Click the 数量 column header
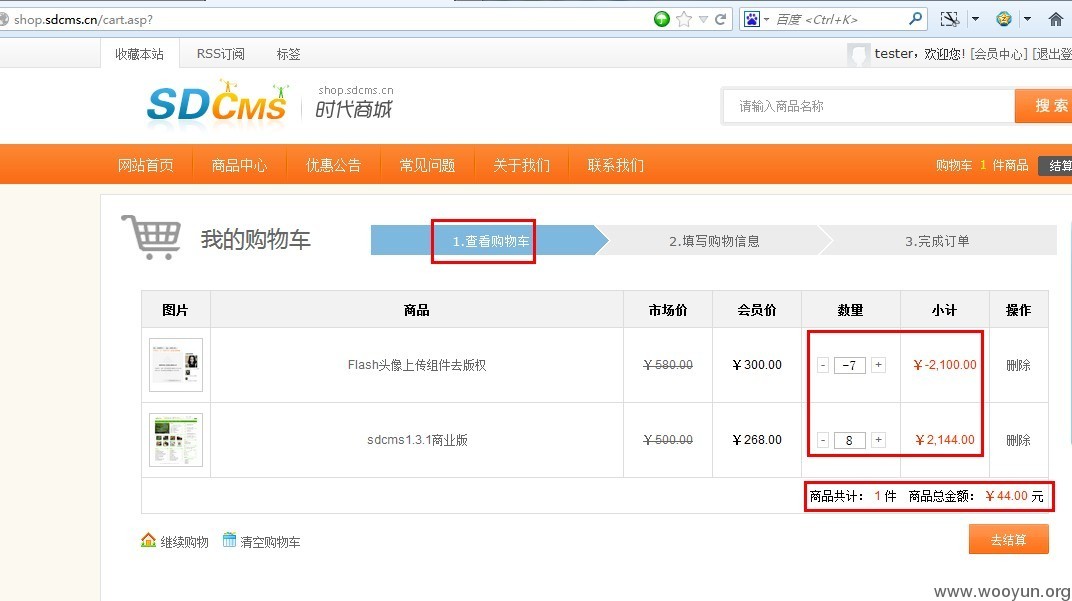 (850, 310)
